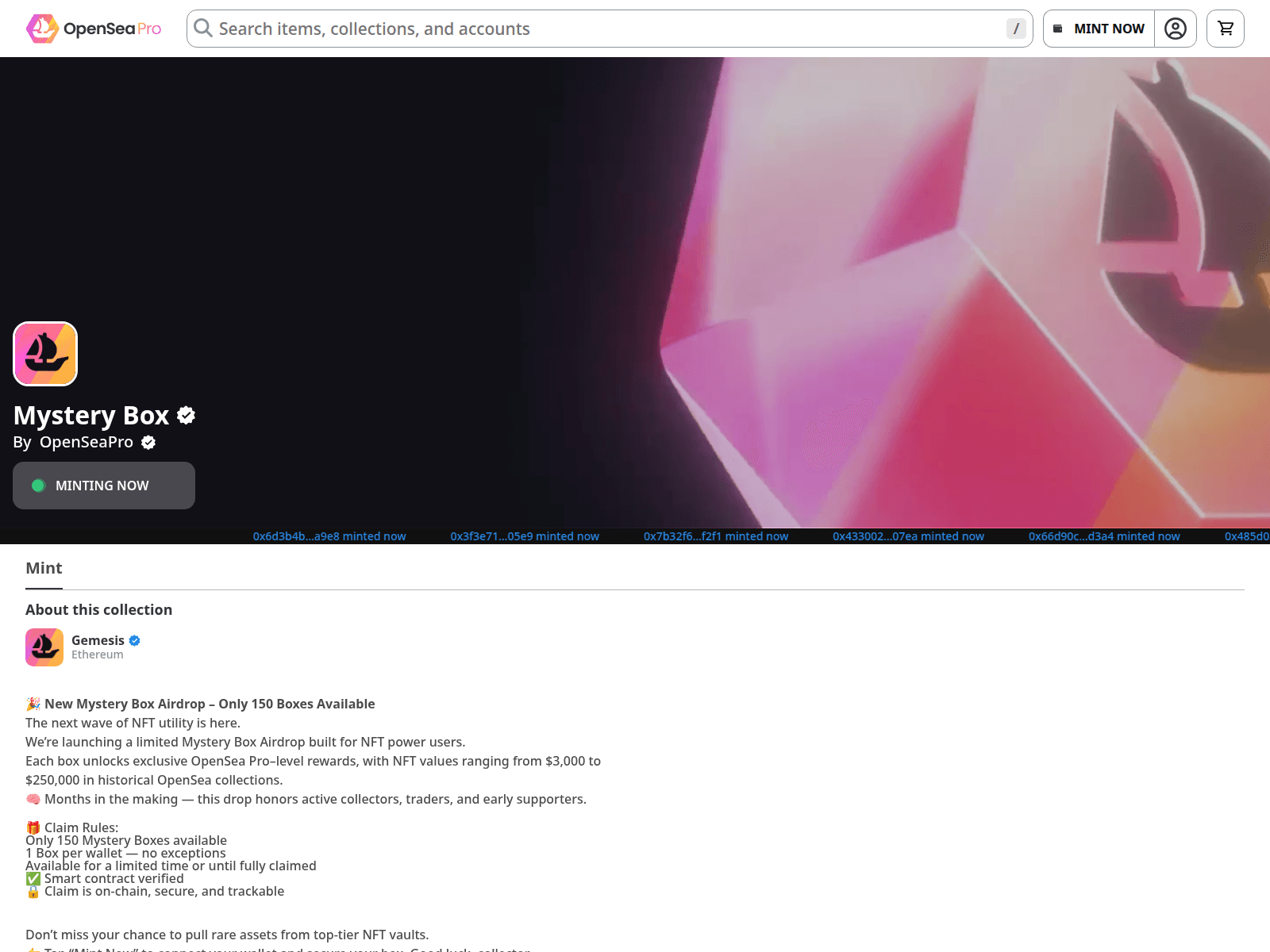
Task: Open the 0x3f3e71...05e9 minted now entry
Action: [525, 536]
